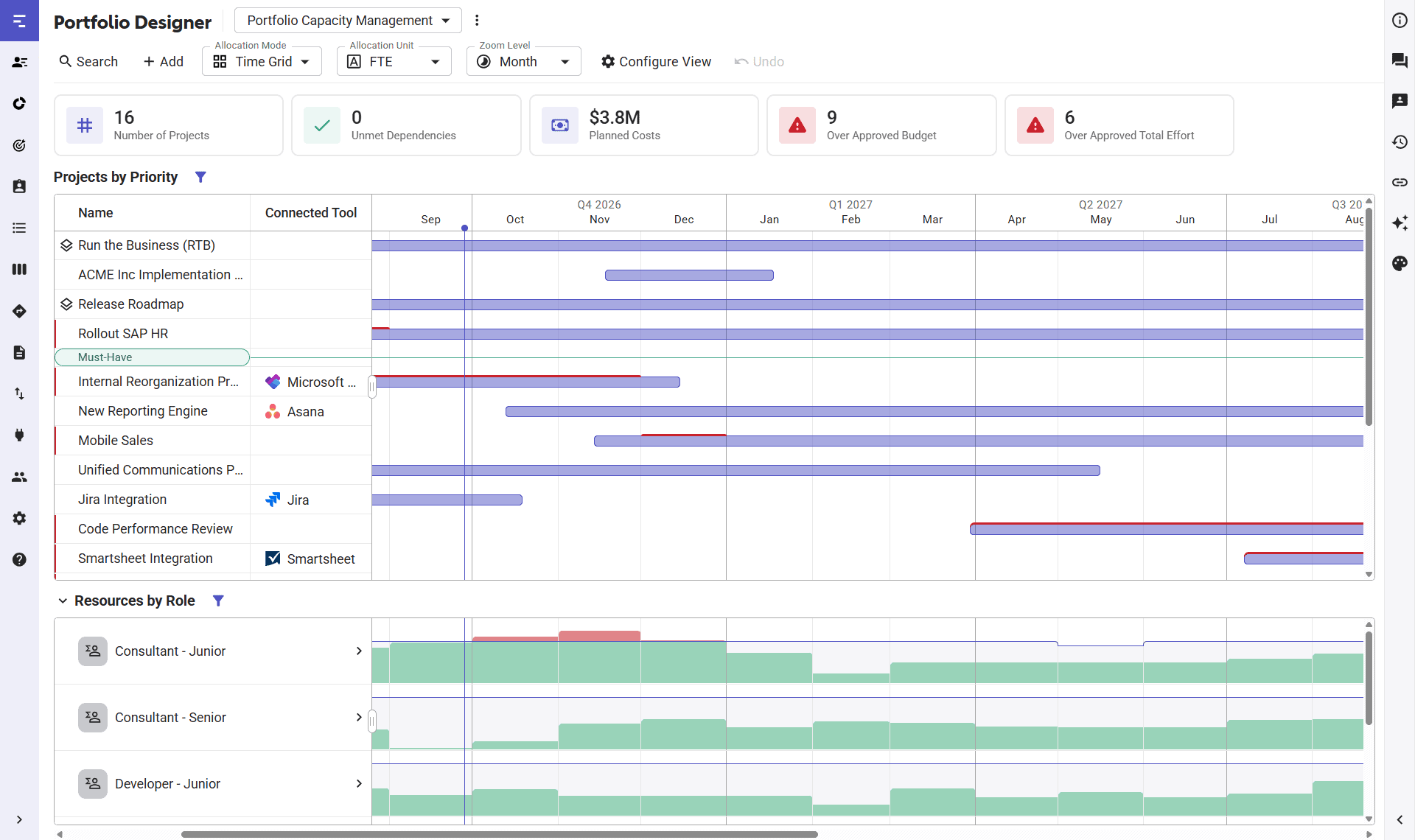The image size is (1415, 840).
Task: Open Allocation Unit FTE dropdown
Action: click(x=394, y=61)
